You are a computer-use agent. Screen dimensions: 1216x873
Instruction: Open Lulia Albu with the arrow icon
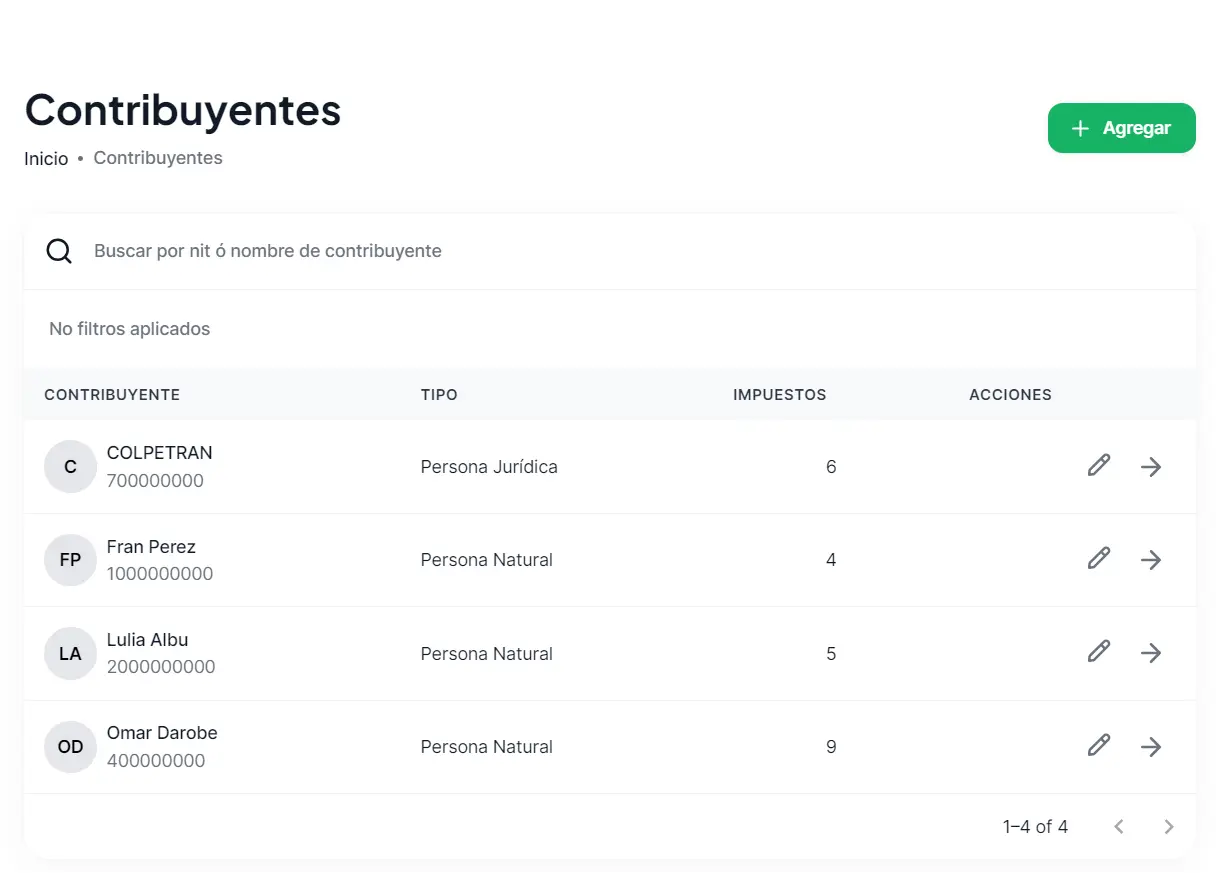[x=1151, y=653]
